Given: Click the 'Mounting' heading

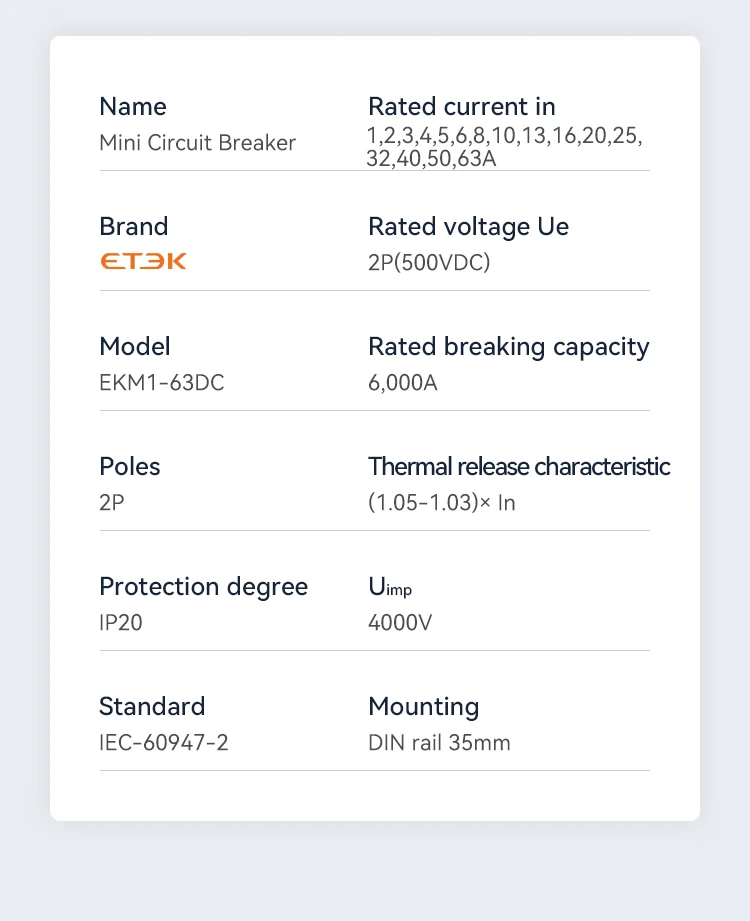Looking at the screenshot, I should pyautogui.click(x=424, y=707).
